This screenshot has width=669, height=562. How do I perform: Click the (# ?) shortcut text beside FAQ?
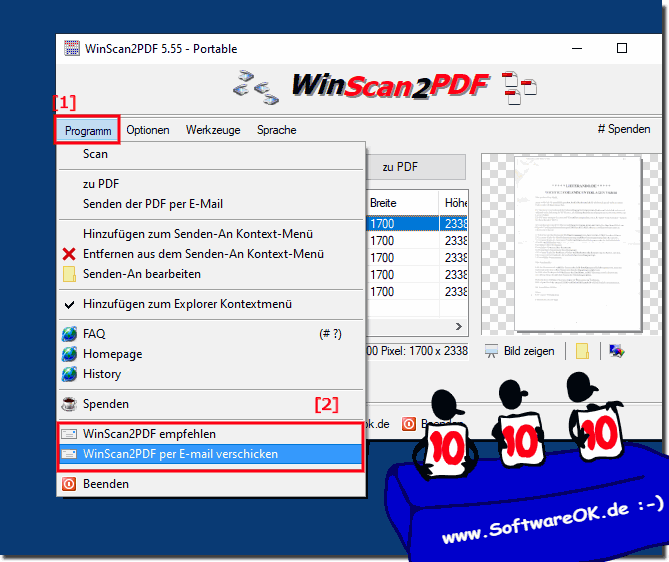(x=331, y=334)
